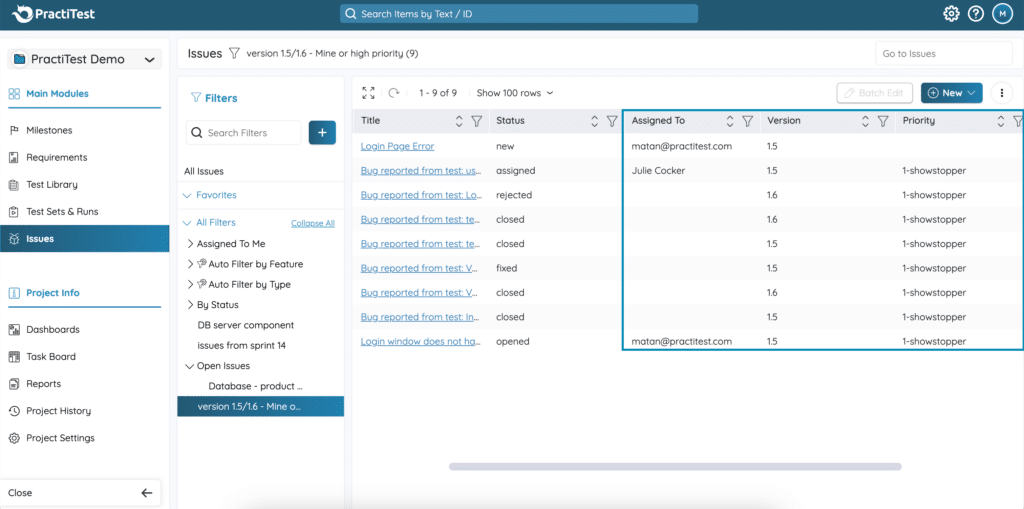Open the Show 100 rows dropdown
1024x509 pixels.
pos(514,93)
